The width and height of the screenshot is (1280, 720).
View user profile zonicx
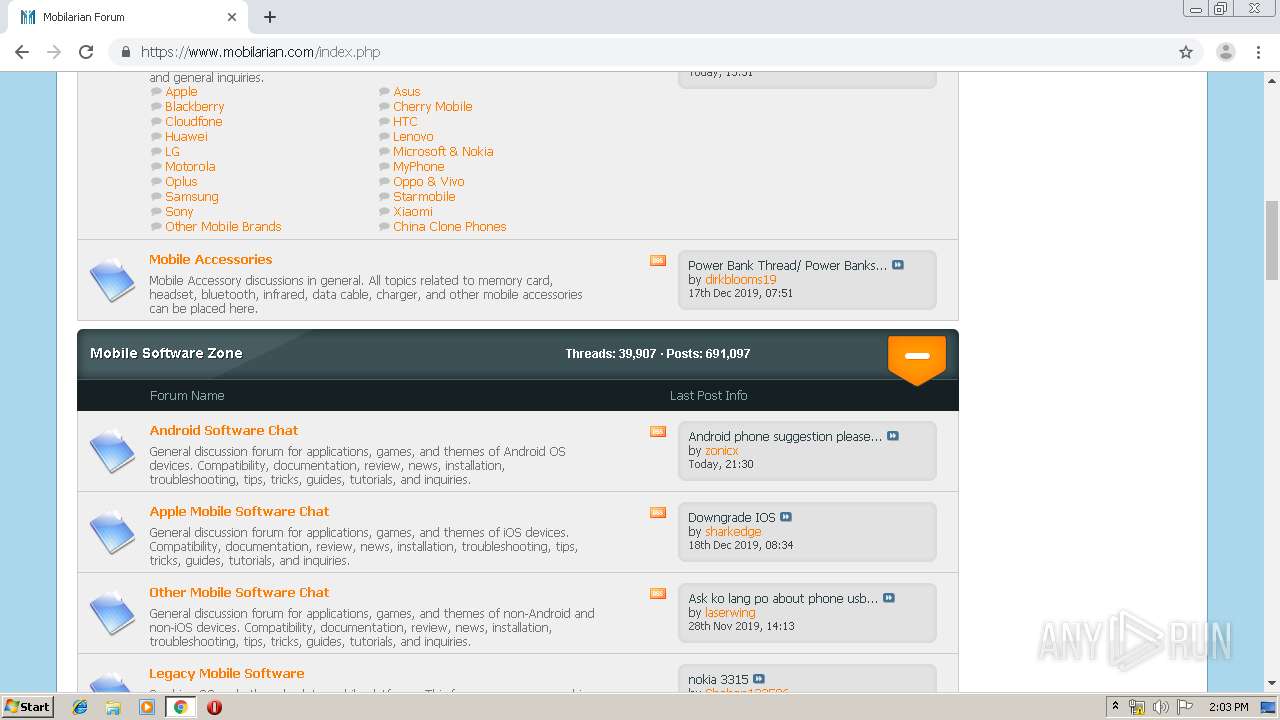[722, 450]
